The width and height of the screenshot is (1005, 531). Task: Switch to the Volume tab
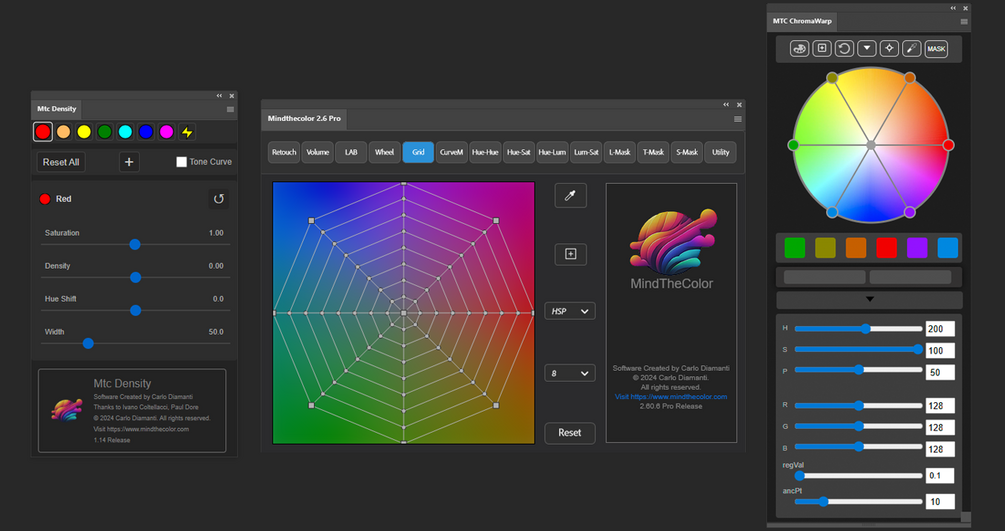click(x=317, y=152)
